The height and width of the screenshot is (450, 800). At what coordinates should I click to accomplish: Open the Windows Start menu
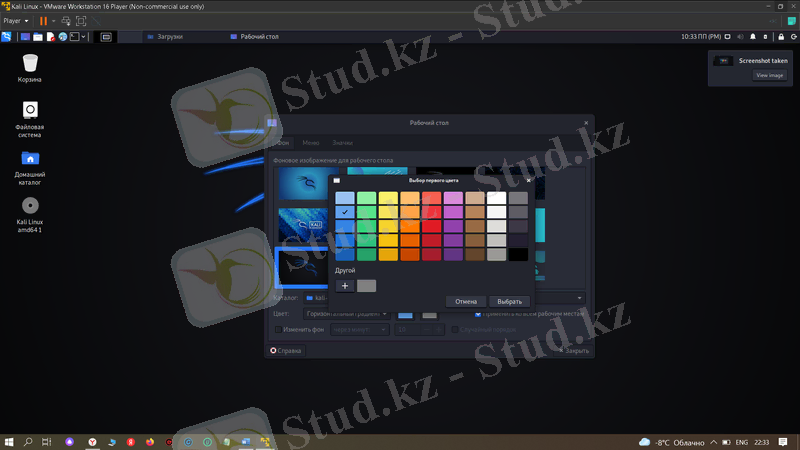[x=9, y=442]
